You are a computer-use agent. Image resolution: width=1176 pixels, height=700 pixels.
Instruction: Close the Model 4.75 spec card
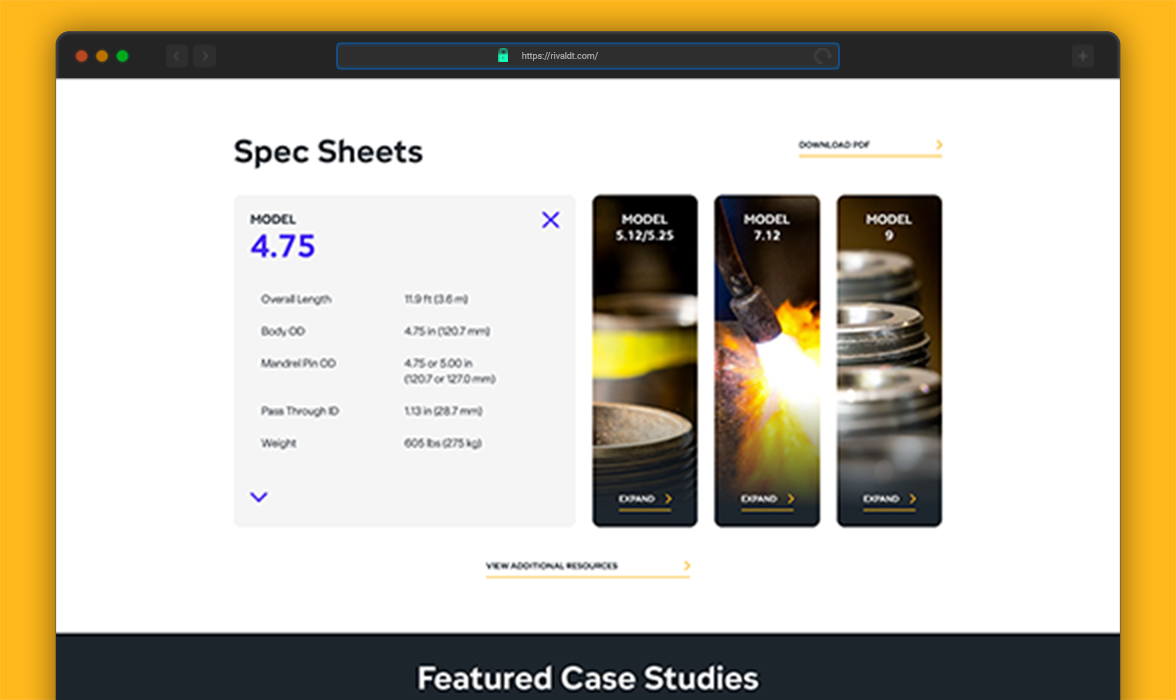tap(550, 220)
